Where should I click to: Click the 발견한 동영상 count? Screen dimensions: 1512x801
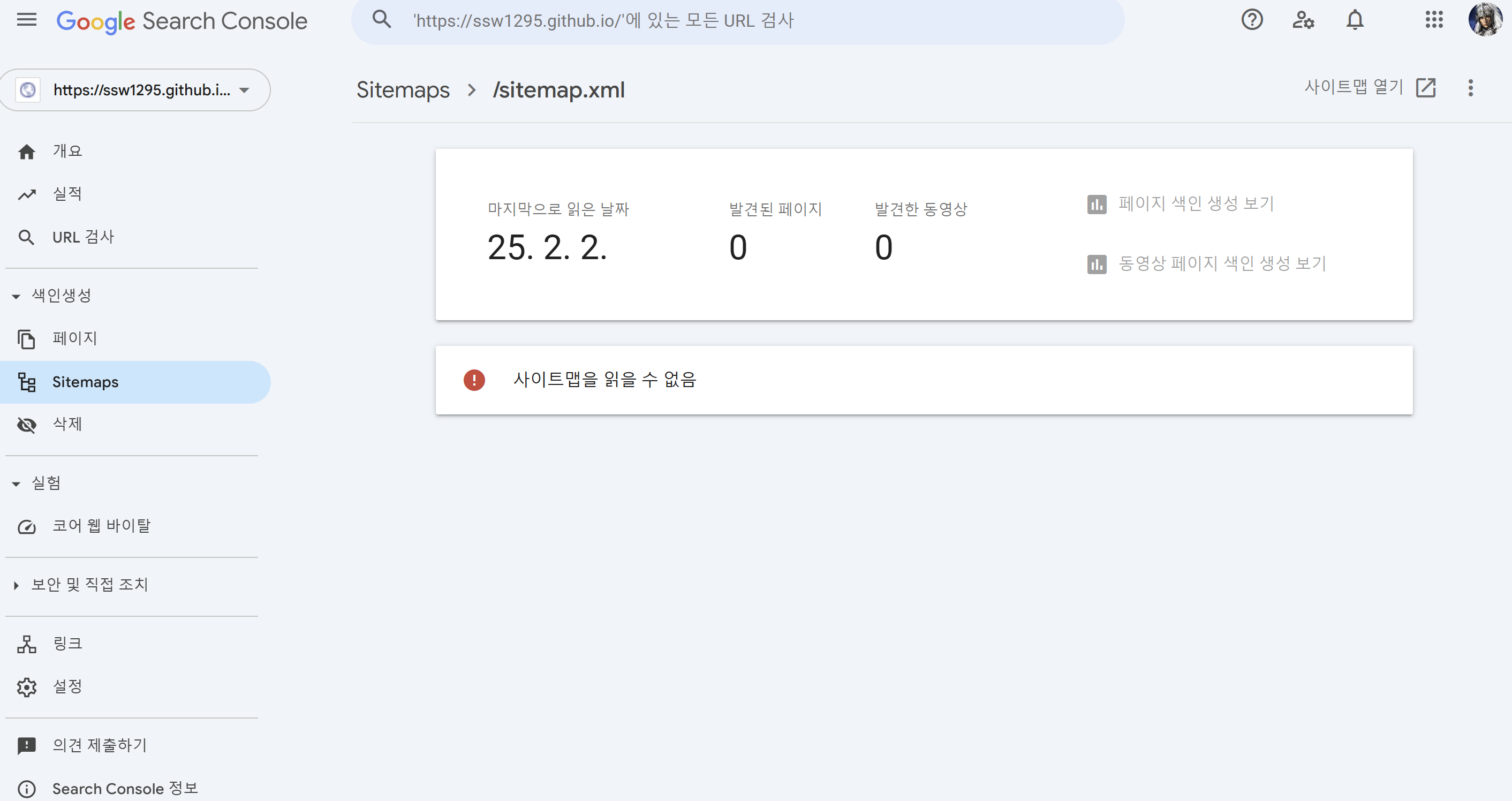(883, 247)
